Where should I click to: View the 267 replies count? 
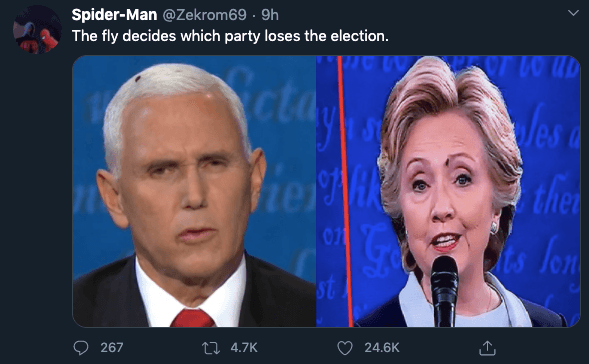(x=112, y=348)
